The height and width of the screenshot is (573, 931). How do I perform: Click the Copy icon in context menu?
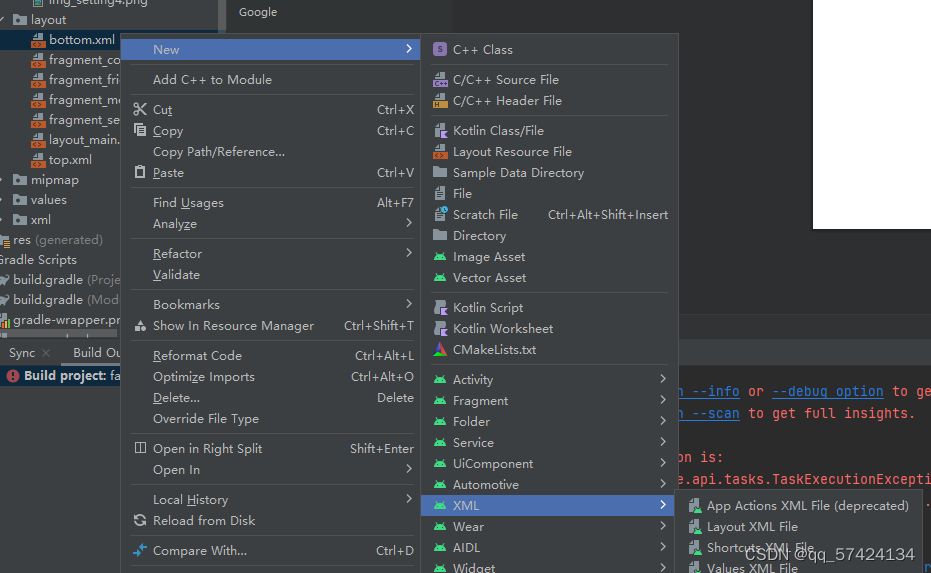(140, 130)
